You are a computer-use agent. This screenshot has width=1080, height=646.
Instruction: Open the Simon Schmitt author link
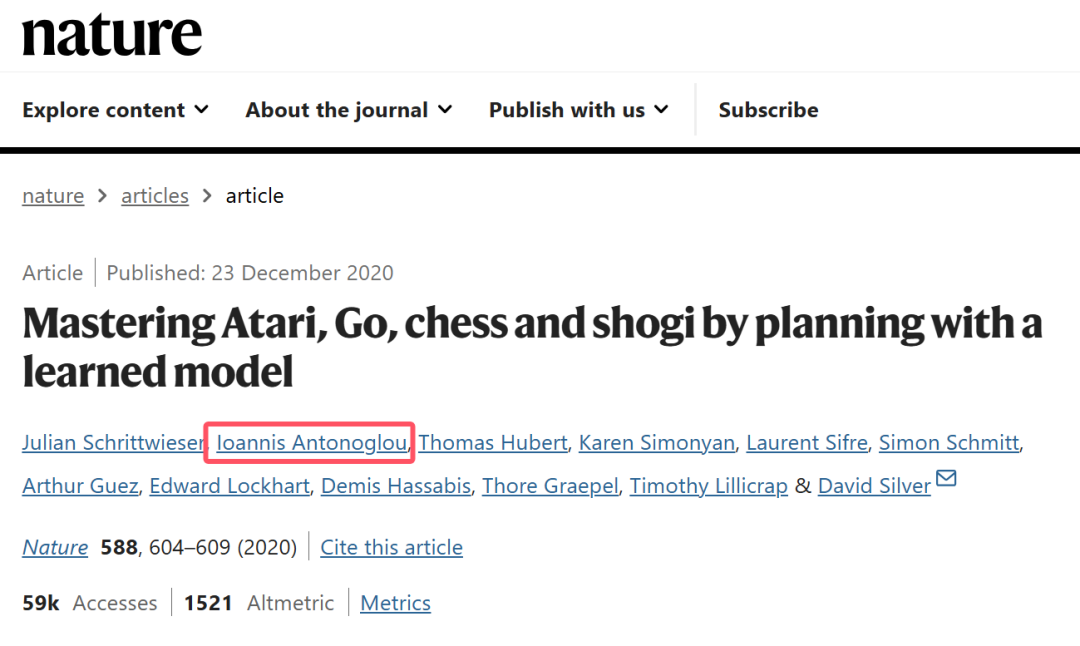tap(949, 443)
